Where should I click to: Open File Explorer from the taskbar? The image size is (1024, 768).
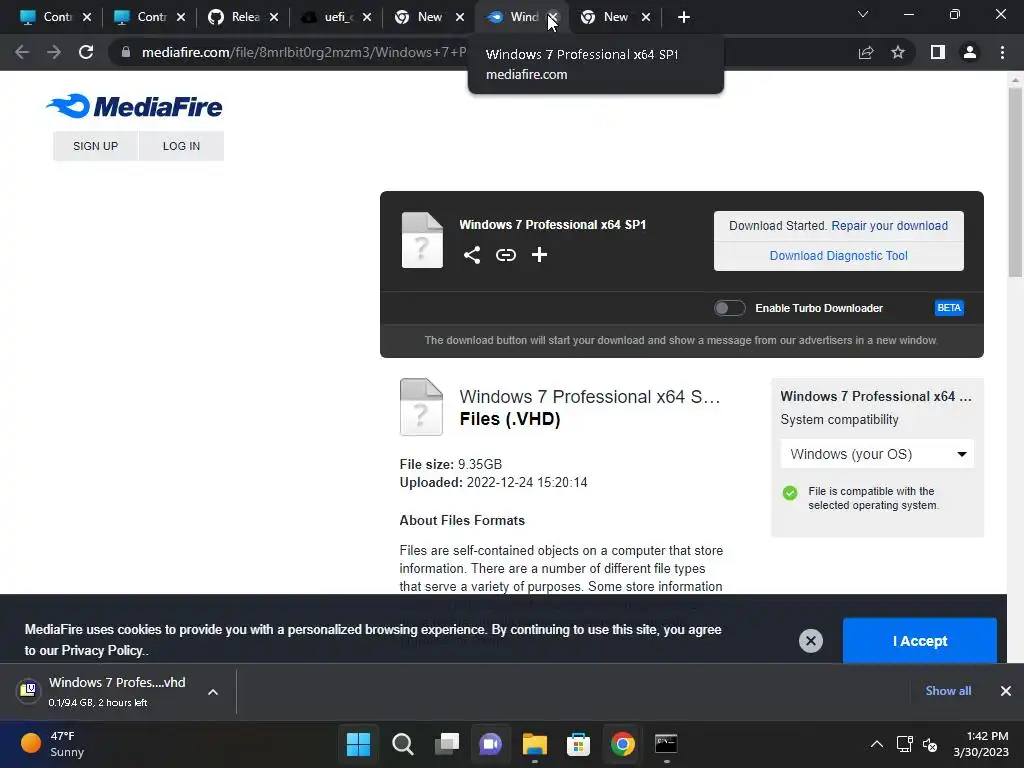point(534,744)
